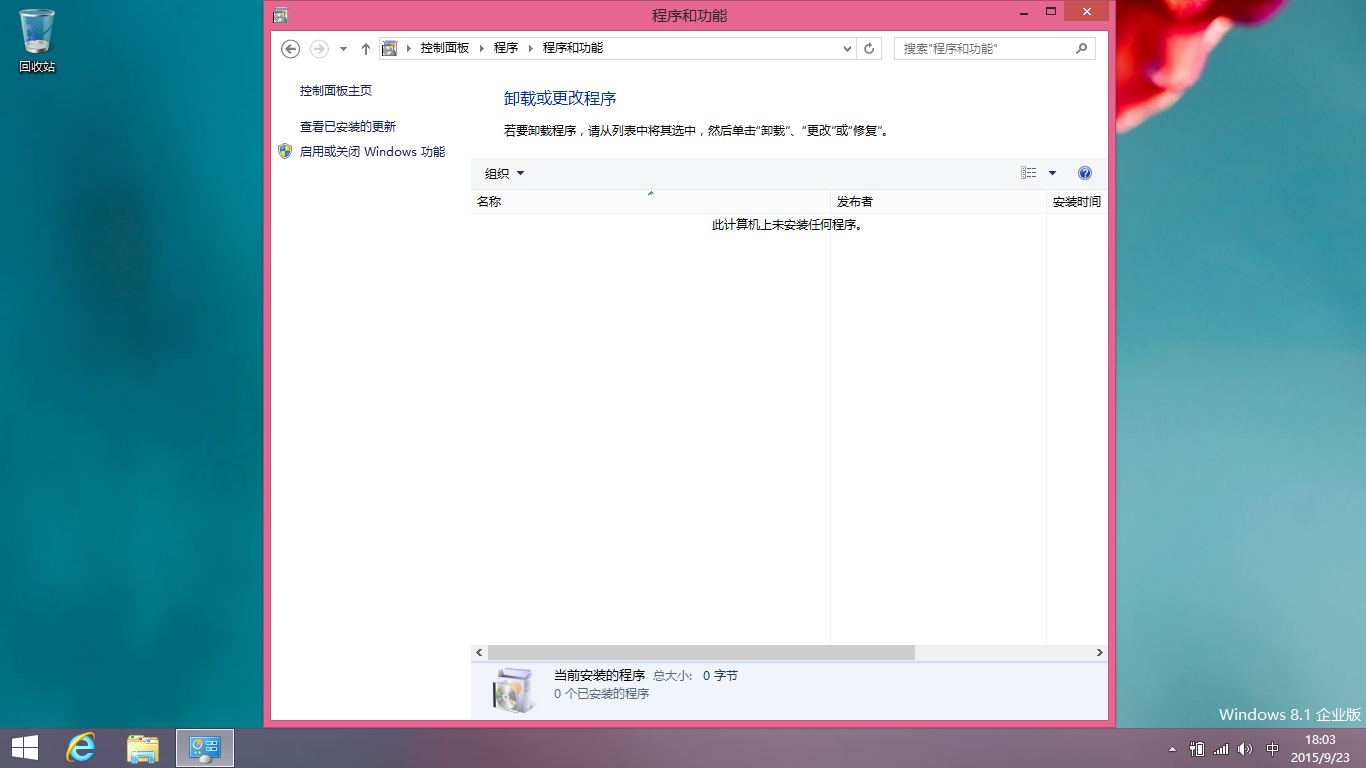The image size is (1366, 768).
Task: Click the forward navigation arrow
Action: click(319, 48)
